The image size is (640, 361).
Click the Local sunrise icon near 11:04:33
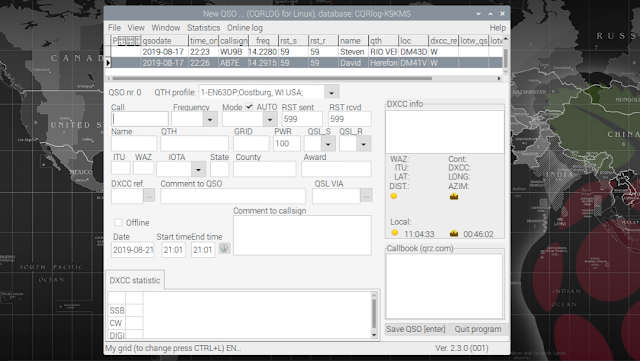pyautogui.click(x=394, y=233)
